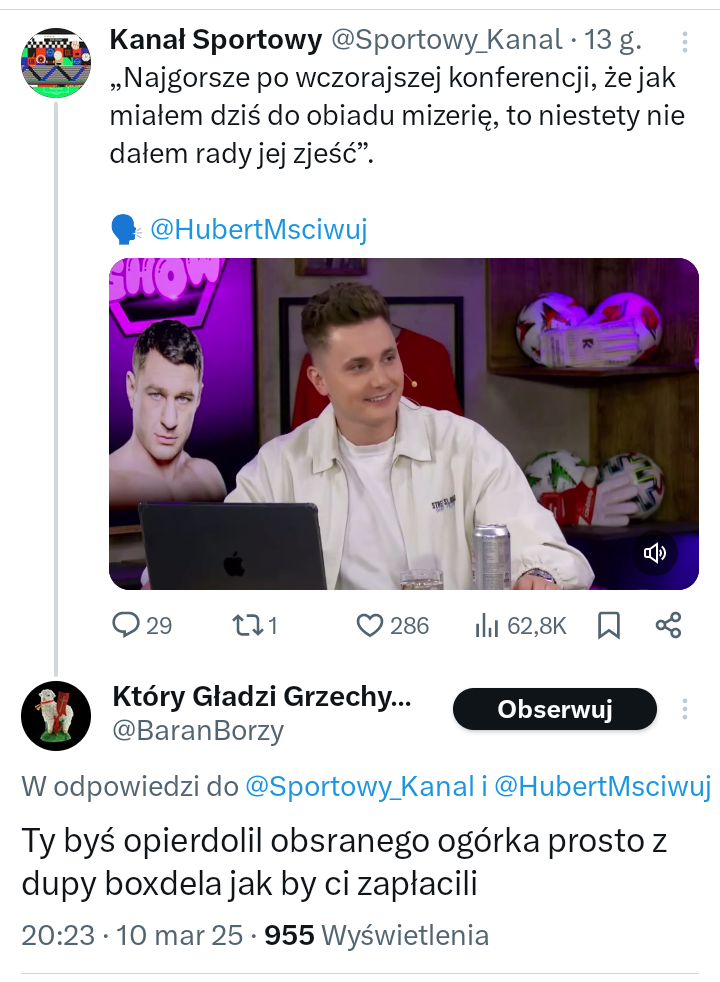Open the Który Gładzi Grzechy display name
Screen dimensions: 720x982
point(261,697)
